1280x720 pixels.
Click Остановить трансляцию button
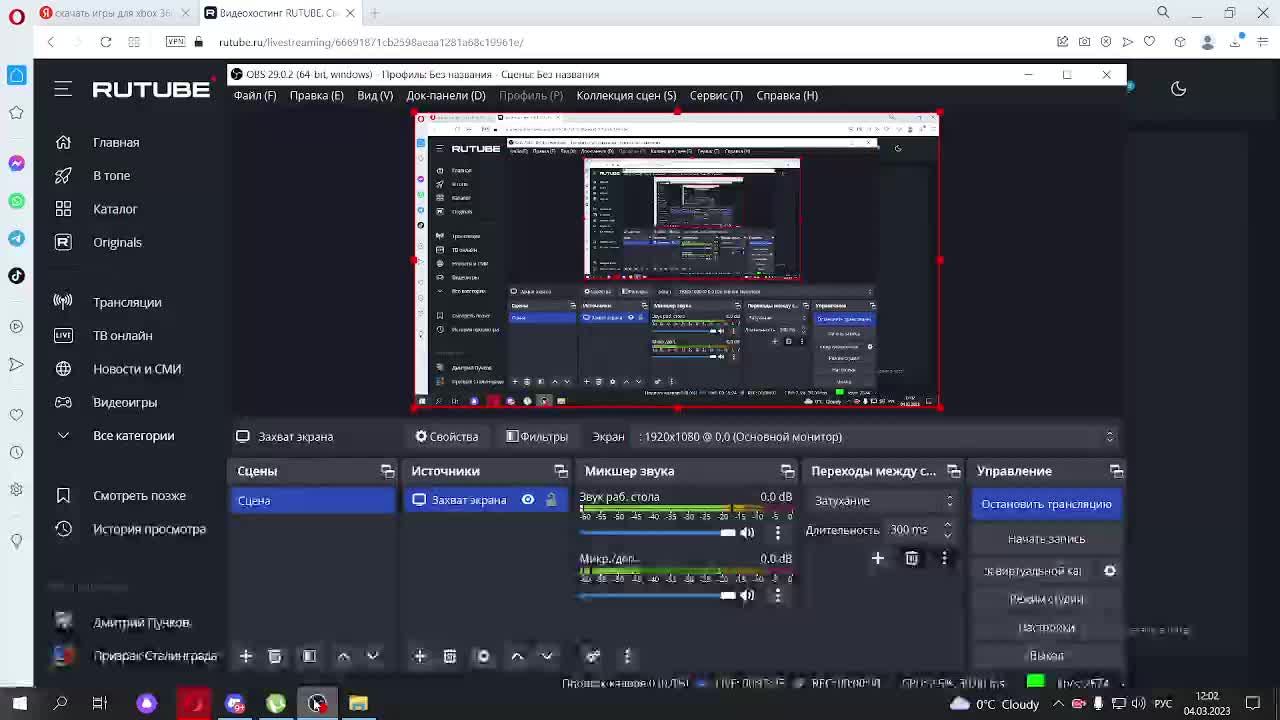[x=1046, y=504]
